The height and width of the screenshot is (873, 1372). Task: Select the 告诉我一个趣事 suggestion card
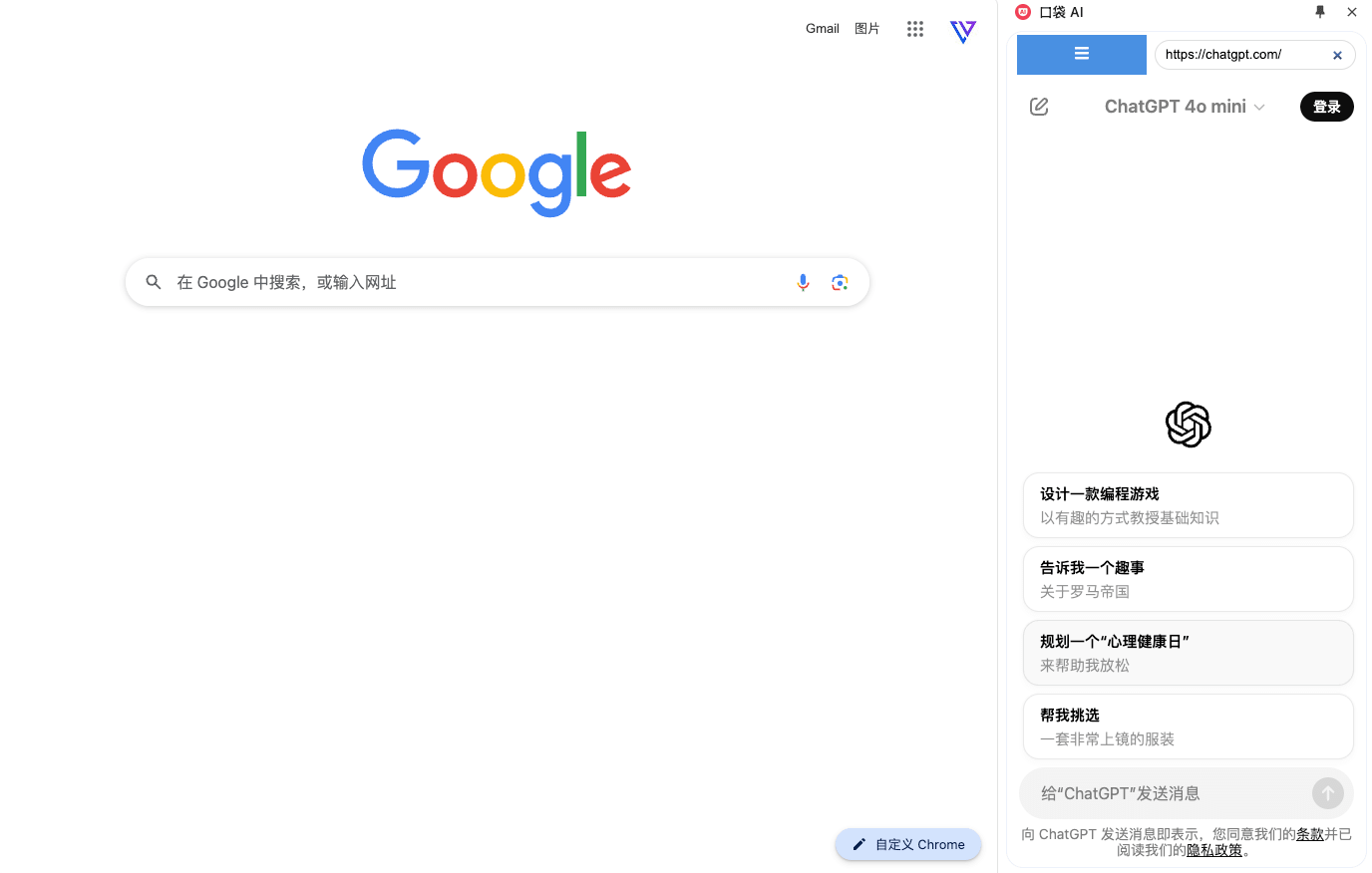pyautogui.click(x=1189, y=579)
